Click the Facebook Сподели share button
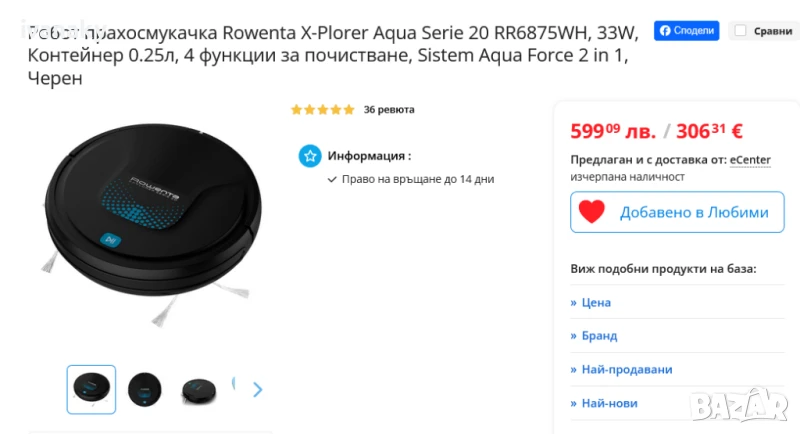 pyautogui.click(x=686, y=31)
